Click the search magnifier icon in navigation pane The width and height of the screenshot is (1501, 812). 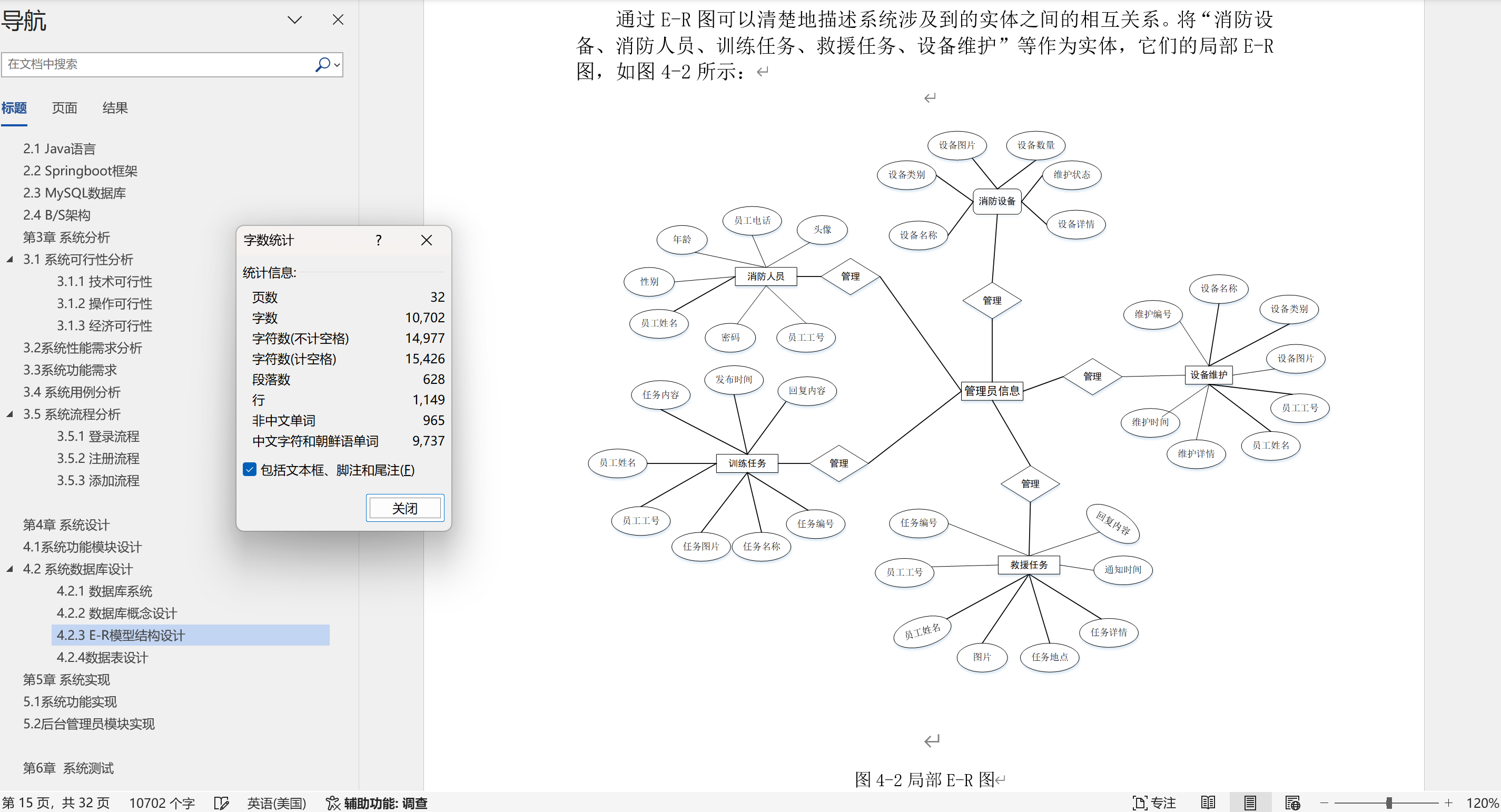[x=322, y=64]
